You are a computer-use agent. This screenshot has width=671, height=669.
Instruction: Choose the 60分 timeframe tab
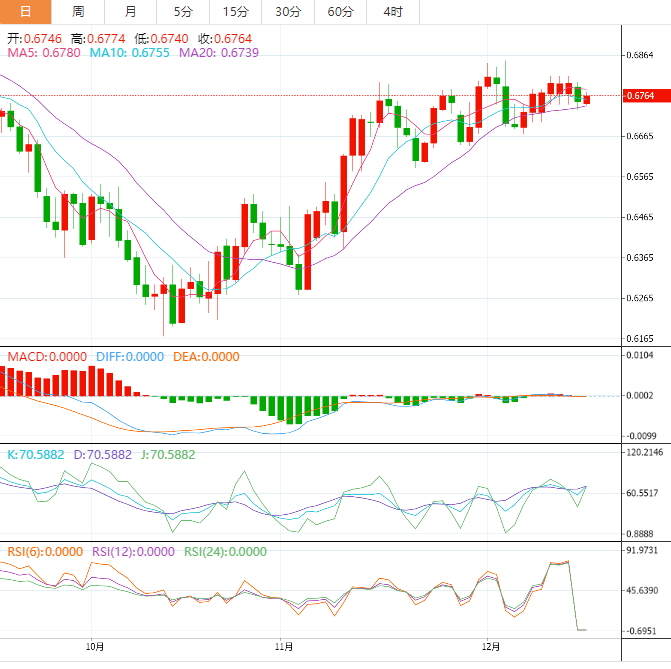(x=340, y=12)
